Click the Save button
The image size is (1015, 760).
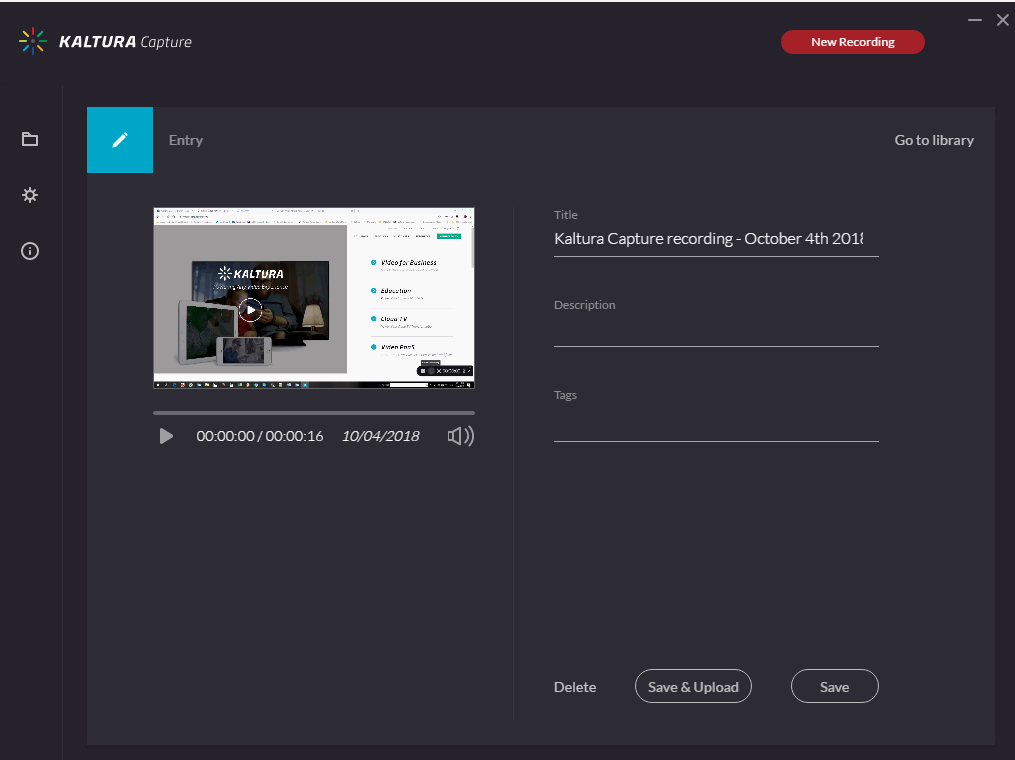[834, 686]
